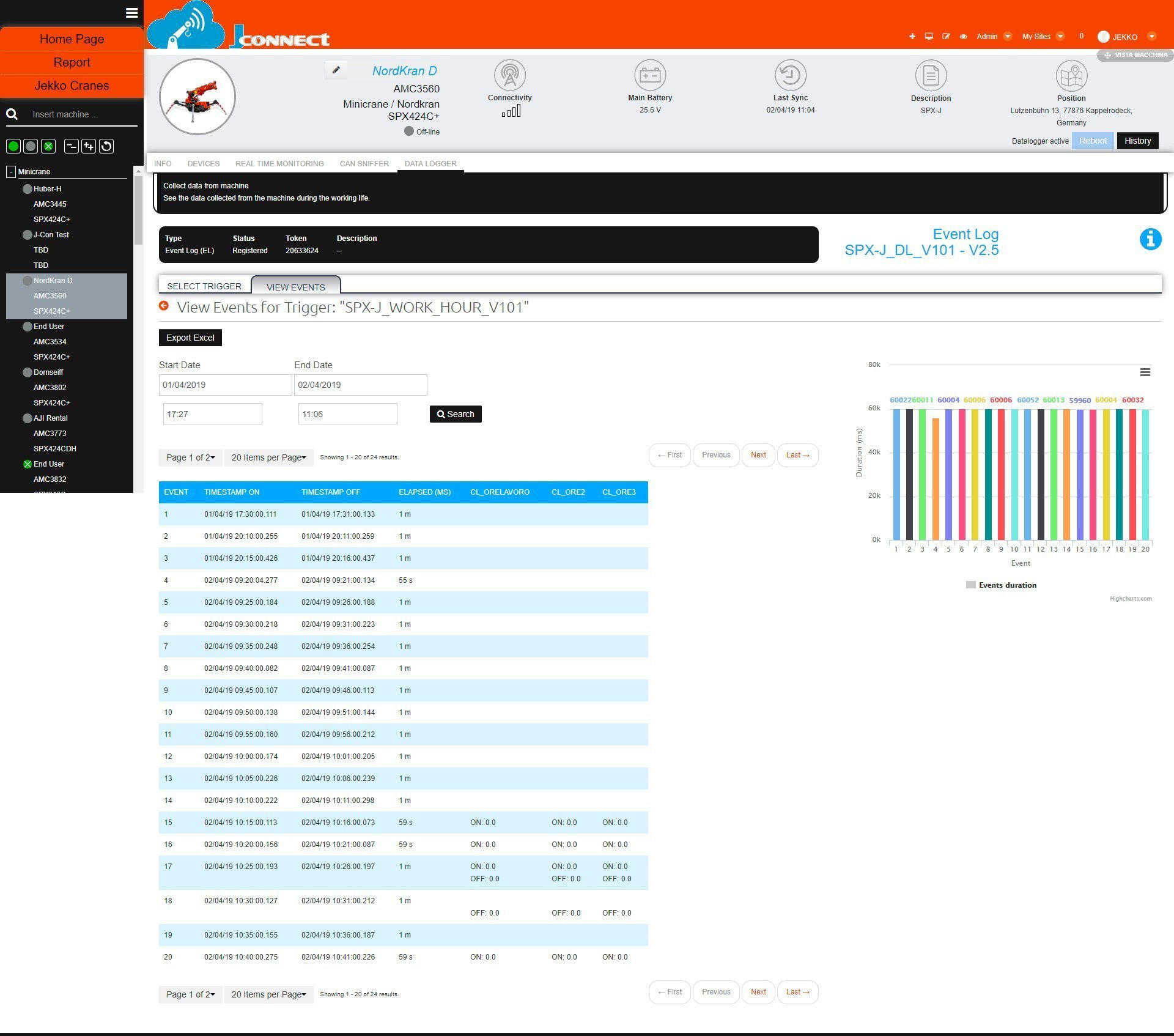This screenshot has width=1174, height=1036.
Task: Switch to the SELECT TRIGGER tab
Action: 204,286
